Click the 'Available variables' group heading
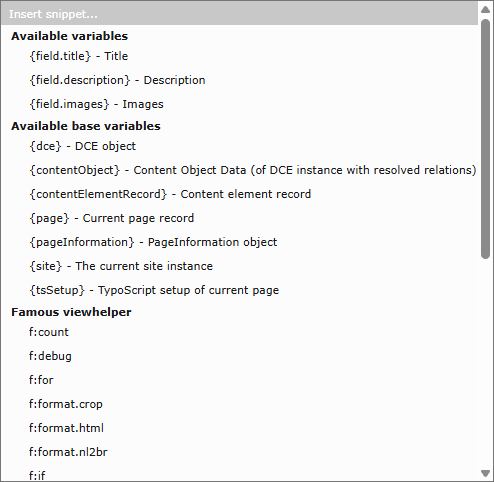 click(69, 36)
